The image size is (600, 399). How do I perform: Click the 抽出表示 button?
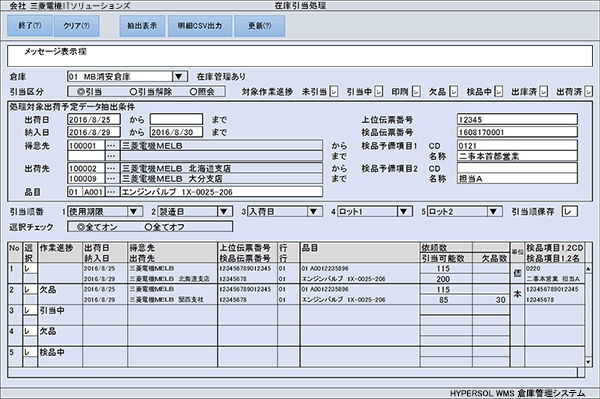pyautogui.click(x=142, y=26)
